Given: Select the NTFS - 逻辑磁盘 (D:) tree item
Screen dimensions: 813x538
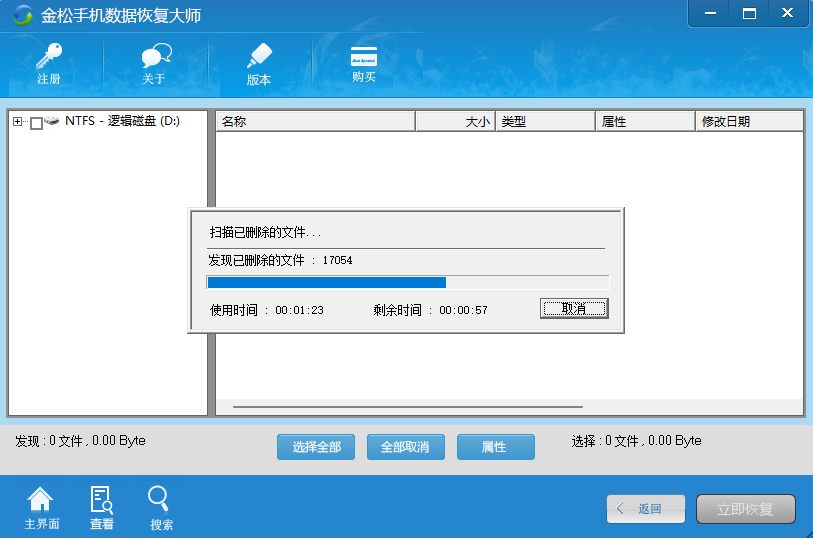Looking at the screenshot, I should tap(122, 121).
